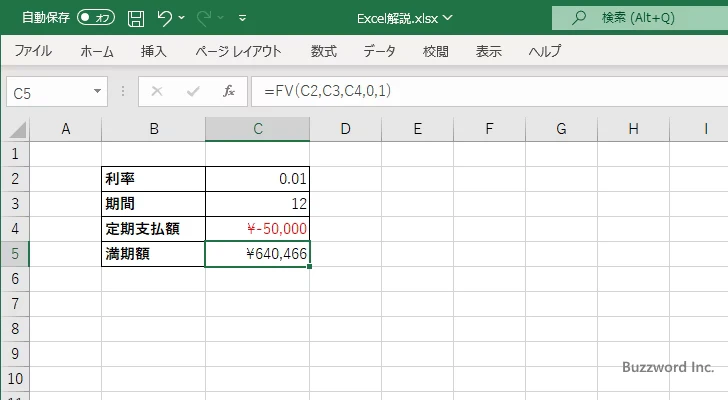Click the formula bar with =FV(C2,C3,C4,0,1)

coord(489,91)
